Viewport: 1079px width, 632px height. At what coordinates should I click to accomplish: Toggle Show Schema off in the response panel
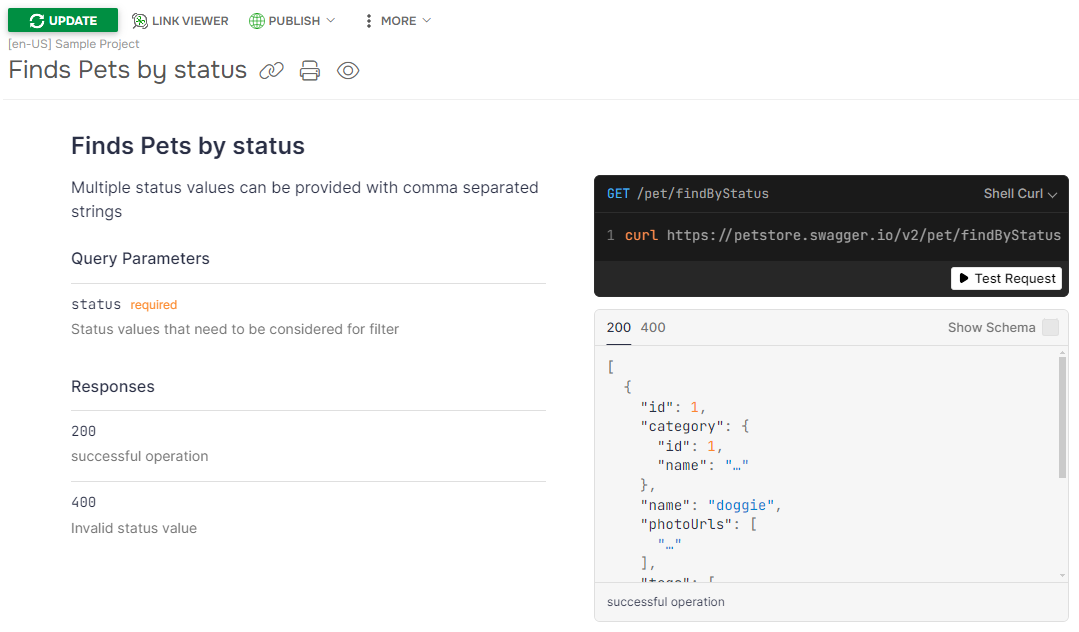tap(1048, 327)
